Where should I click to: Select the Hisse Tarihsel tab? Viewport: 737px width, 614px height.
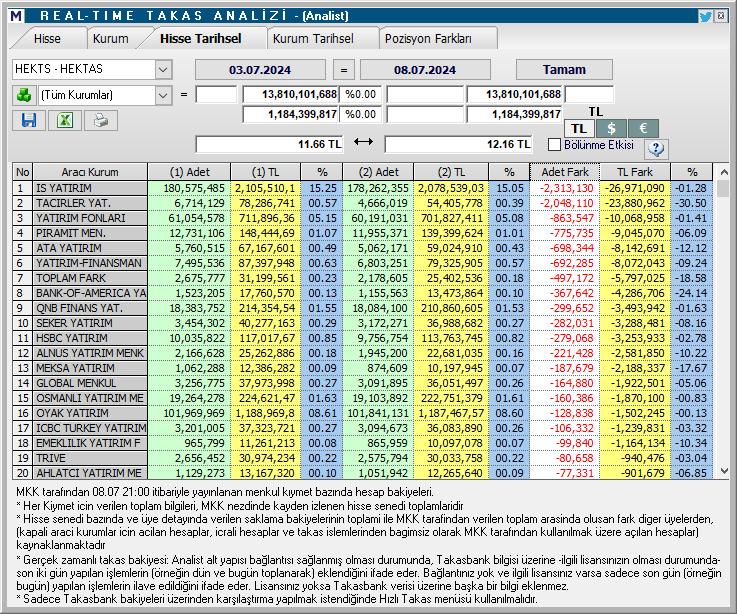(x=201, y=39)
